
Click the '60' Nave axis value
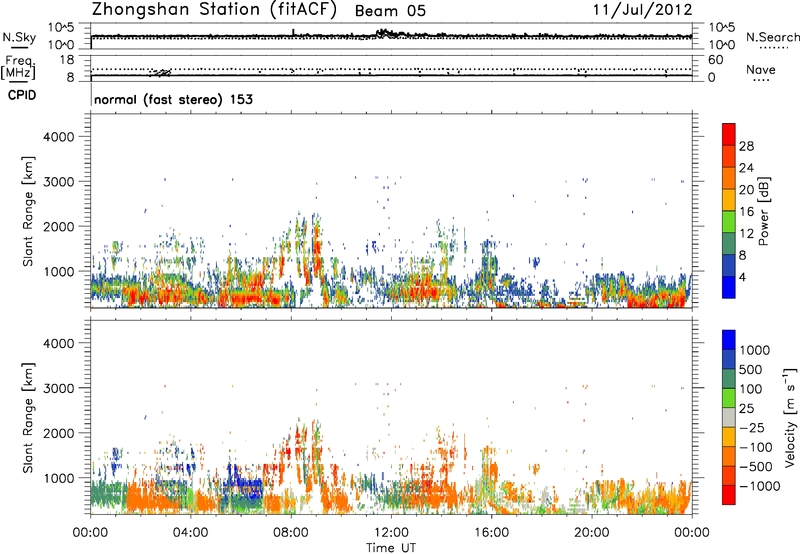pyautogui.click(x=715, y=60)
